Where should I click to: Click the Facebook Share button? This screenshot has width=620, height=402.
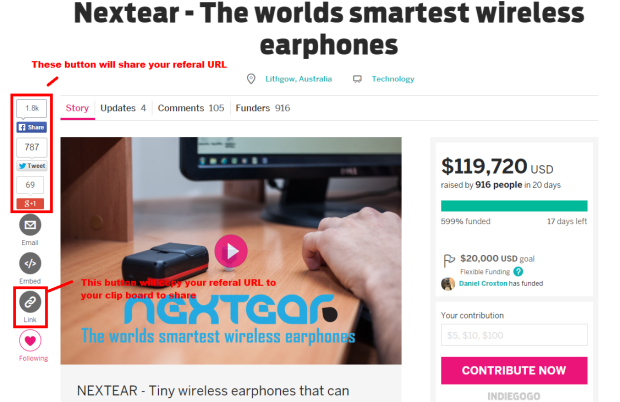tap(32, 127)
